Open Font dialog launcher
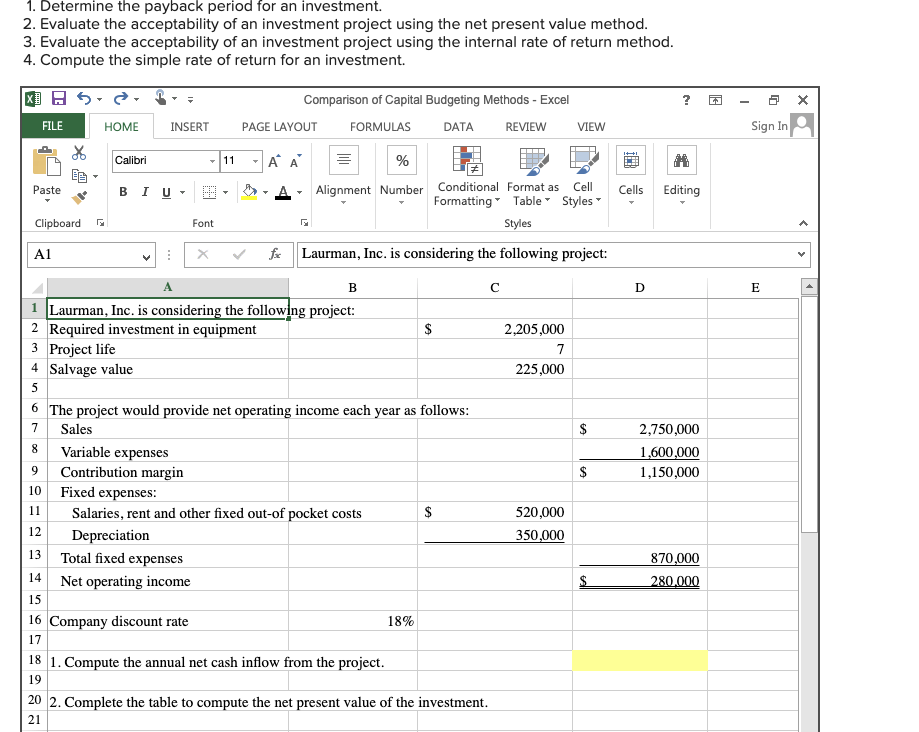919x732 pixels. 304,223
